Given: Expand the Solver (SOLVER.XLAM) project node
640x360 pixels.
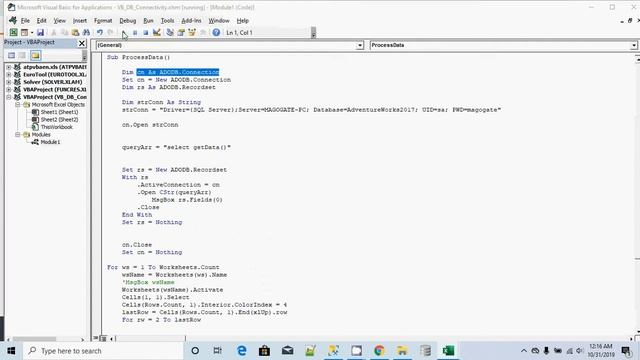Looking at the screenshot, I should (9, 82).
